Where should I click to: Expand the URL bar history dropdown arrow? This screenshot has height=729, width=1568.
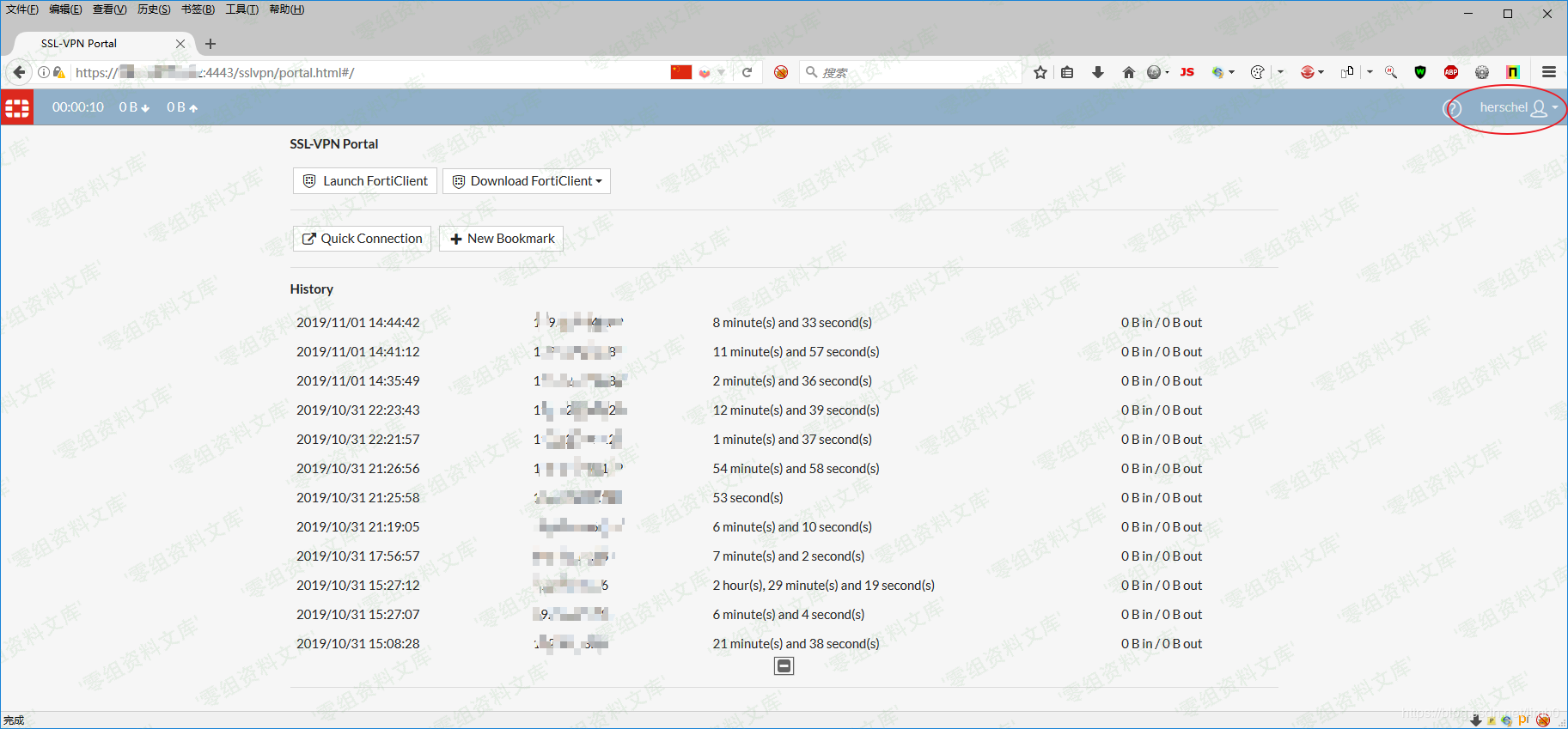pos(722,72)
